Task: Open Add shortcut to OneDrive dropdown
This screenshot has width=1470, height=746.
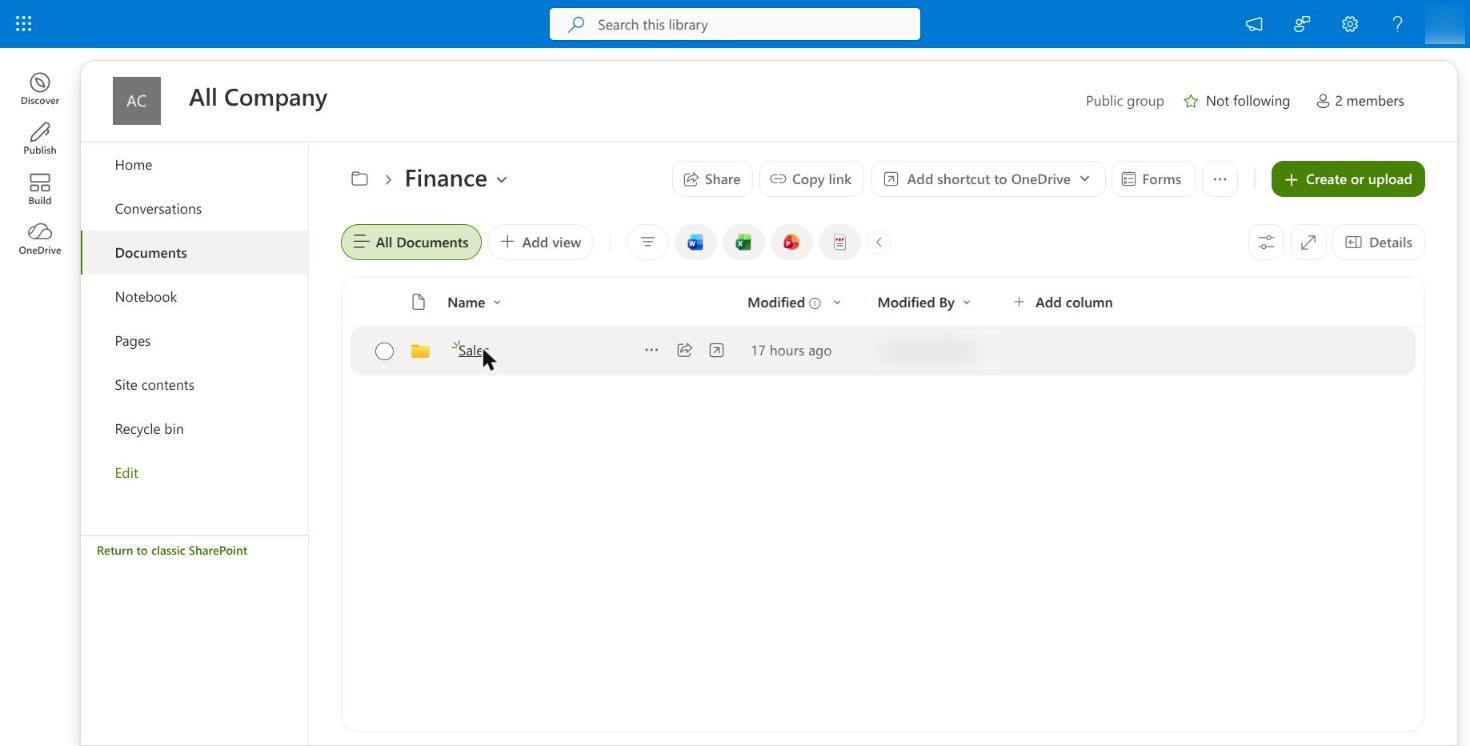Action: click(988, 179)
